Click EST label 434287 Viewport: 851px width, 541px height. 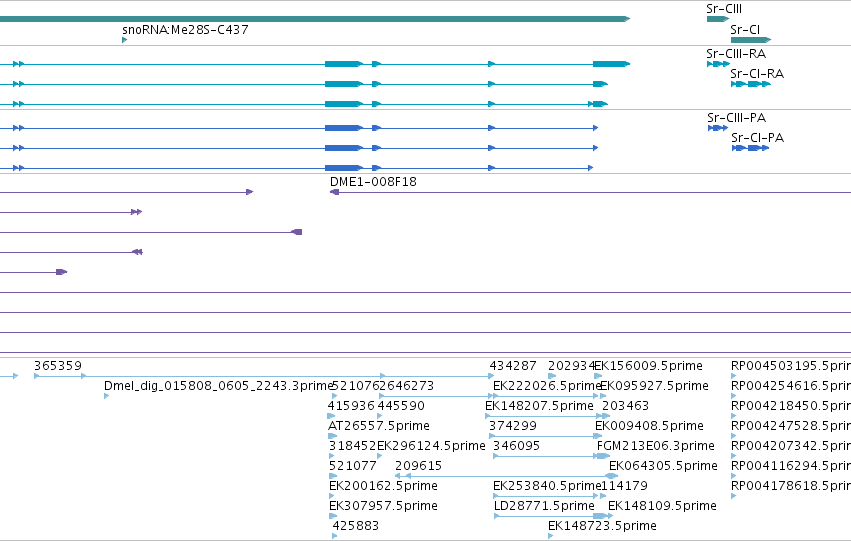click(513, 366)
